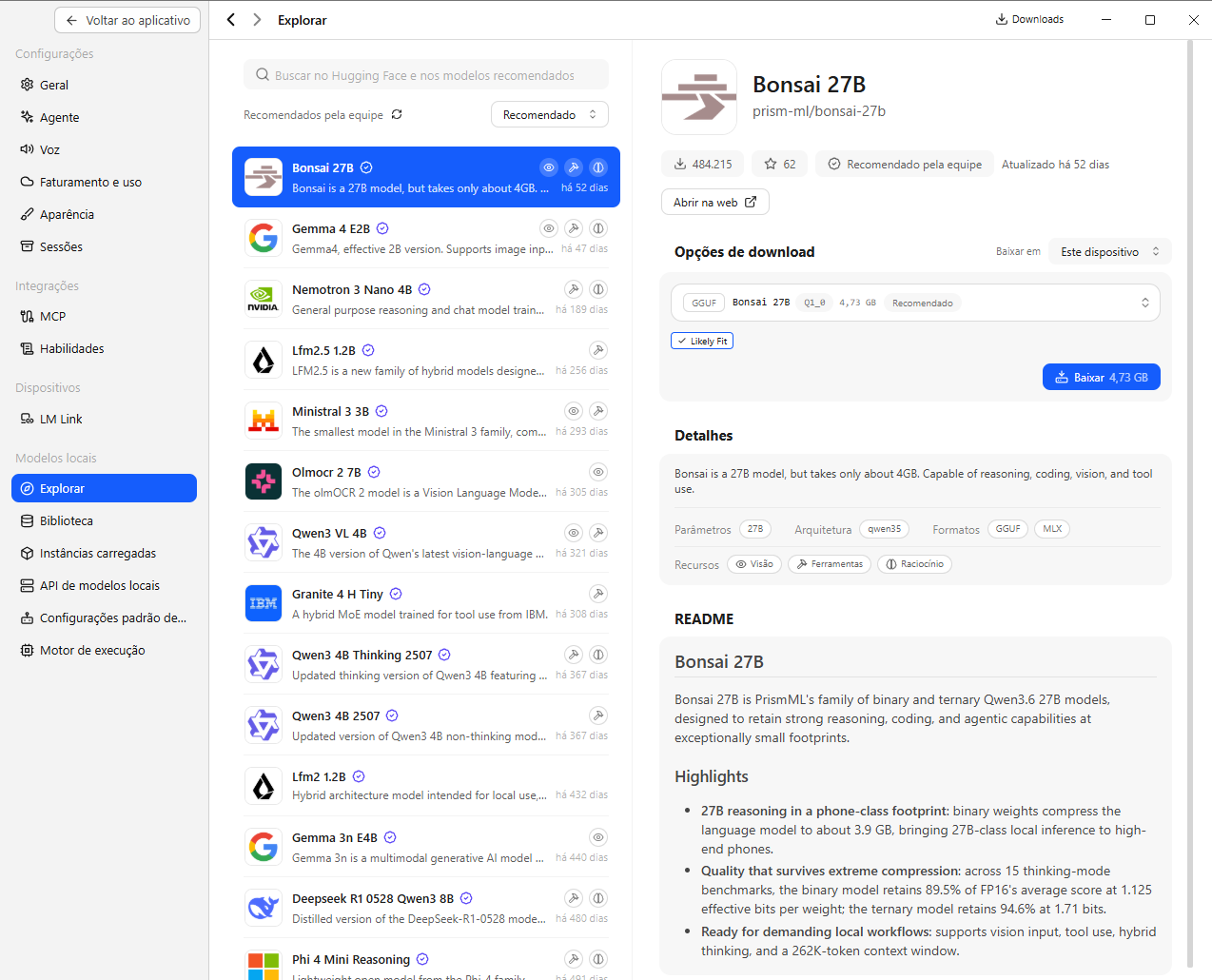Click Abrir na web link

715,202
